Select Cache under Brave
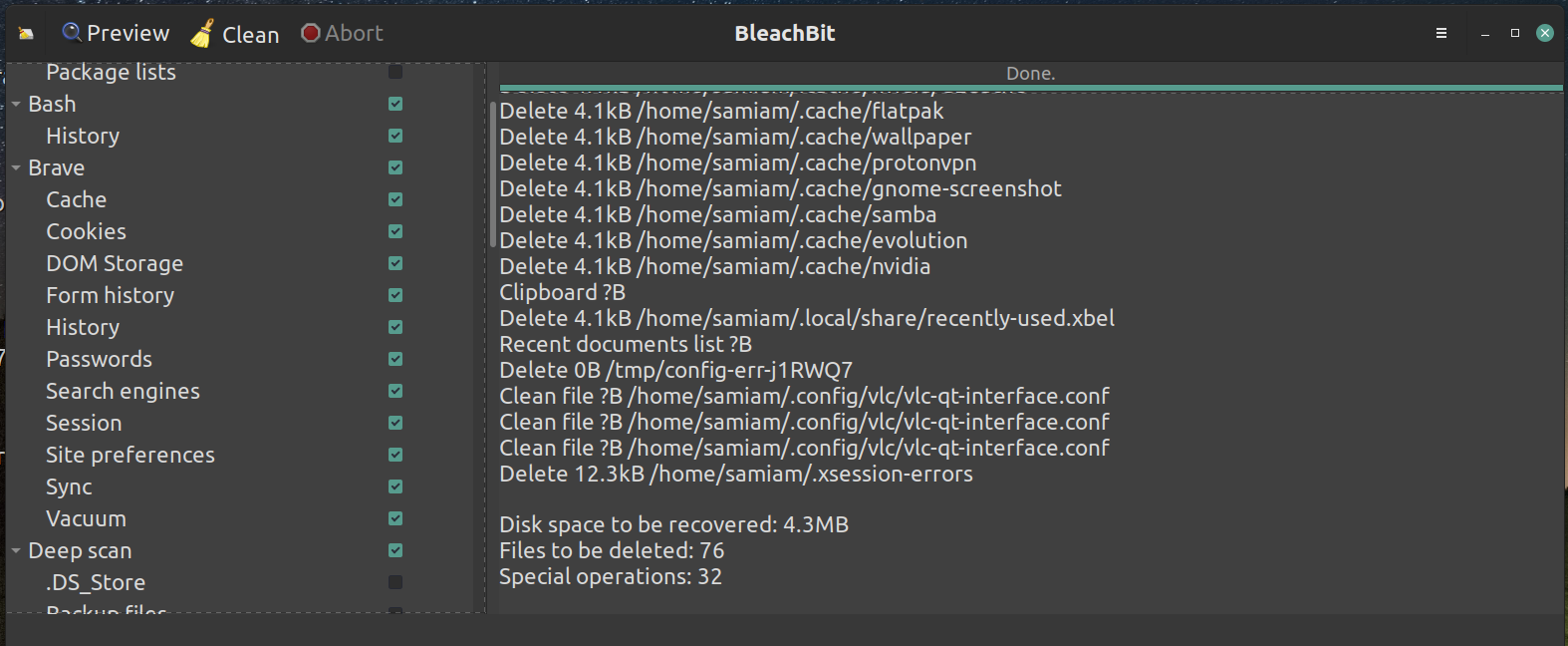Viewport: 1568px width, 646px height. (76, 199)
